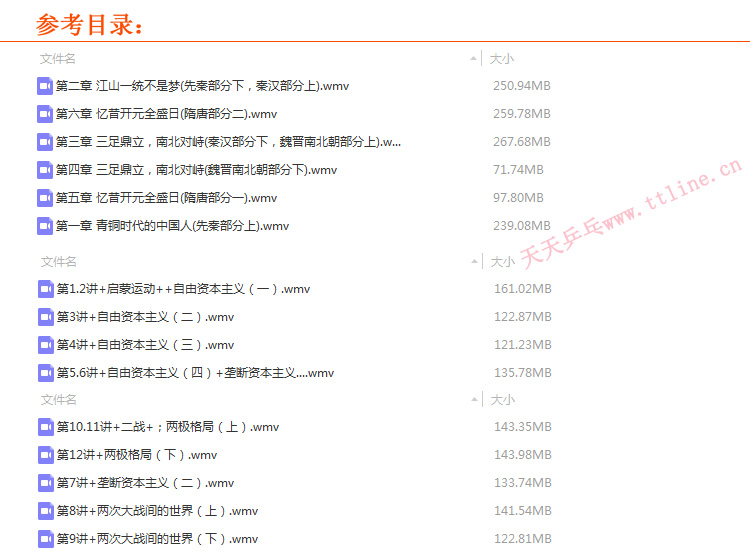Viewport: 750px width, 553px height.
Task: Click video icon of 第4讲+自由资本主义(三) file
Action: tap(45, 345)
